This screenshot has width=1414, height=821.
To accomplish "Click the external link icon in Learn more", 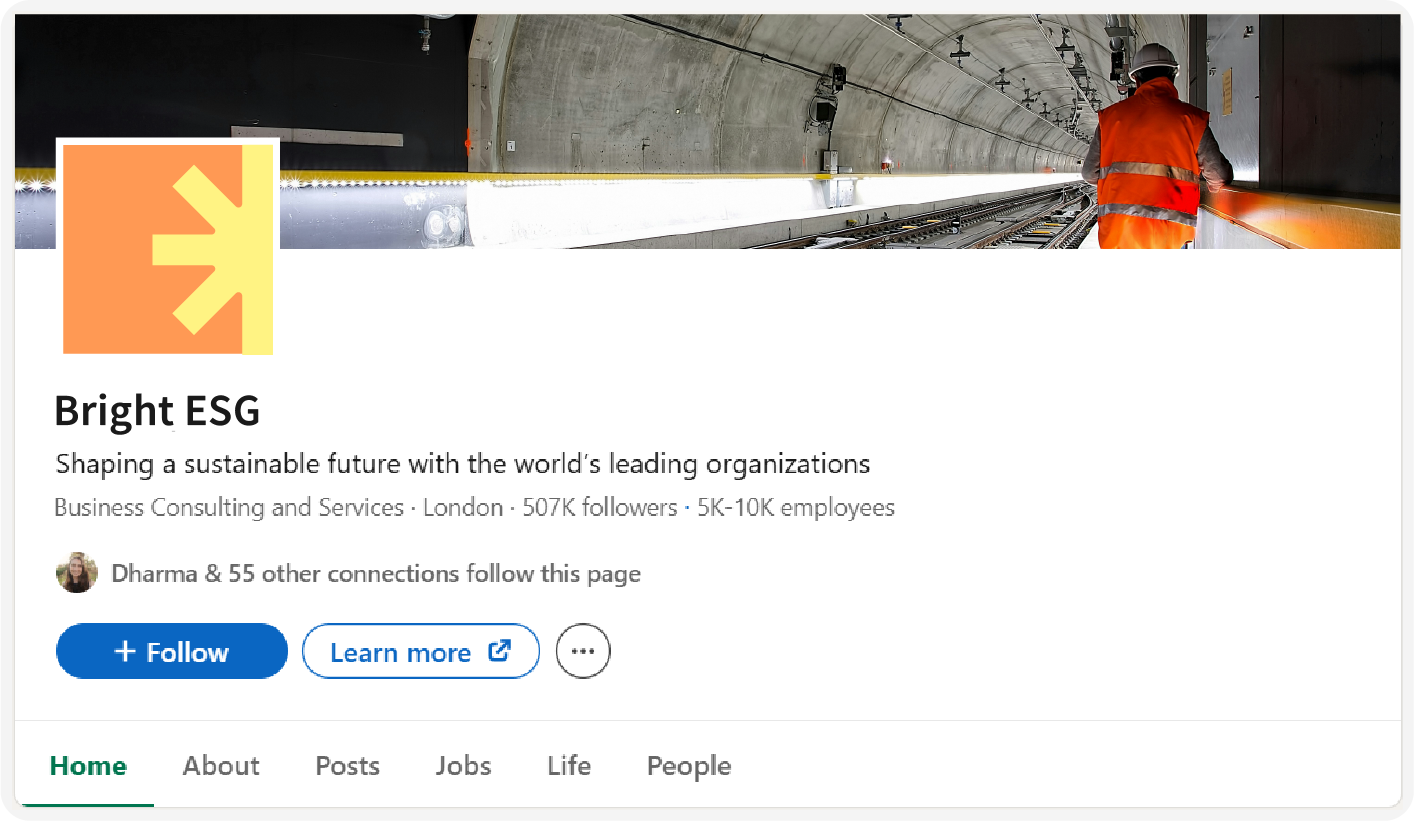I will (499, 651).
